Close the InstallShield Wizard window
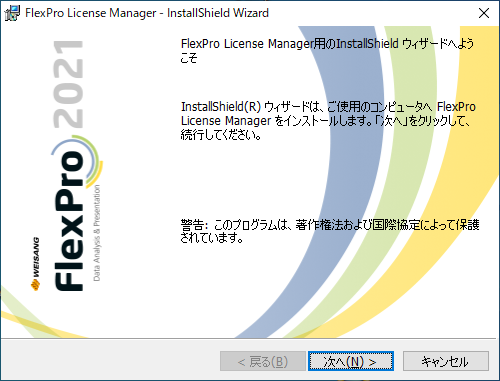This screenshot has width=500, height=381. [484, 13]
